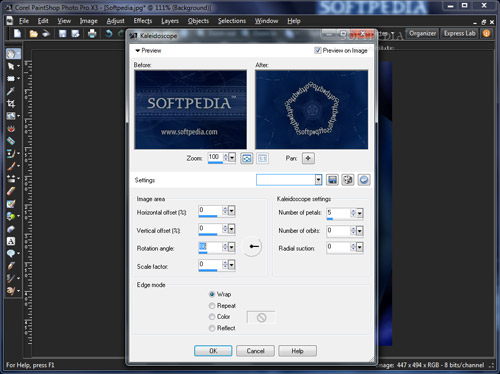Select the Text tool icon

click(11, 241)
